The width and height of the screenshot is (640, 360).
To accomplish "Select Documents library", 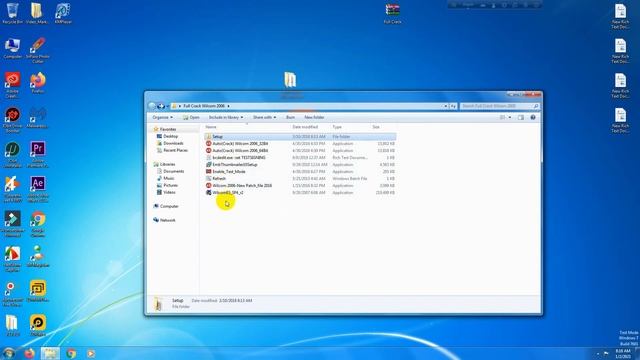I will click(x=173, y=171).
